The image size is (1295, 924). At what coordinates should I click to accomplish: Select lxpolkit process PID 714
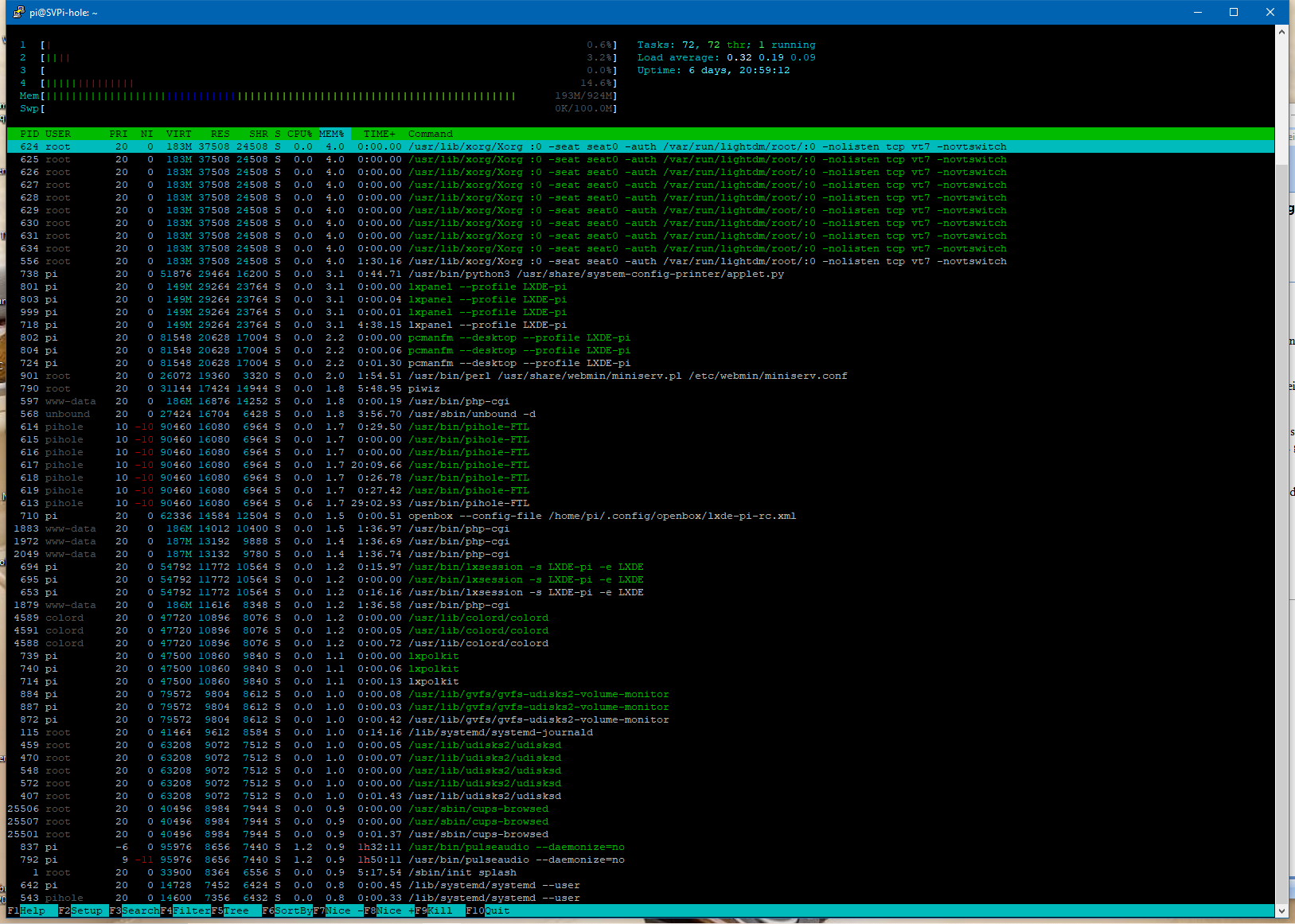point(641,681)
